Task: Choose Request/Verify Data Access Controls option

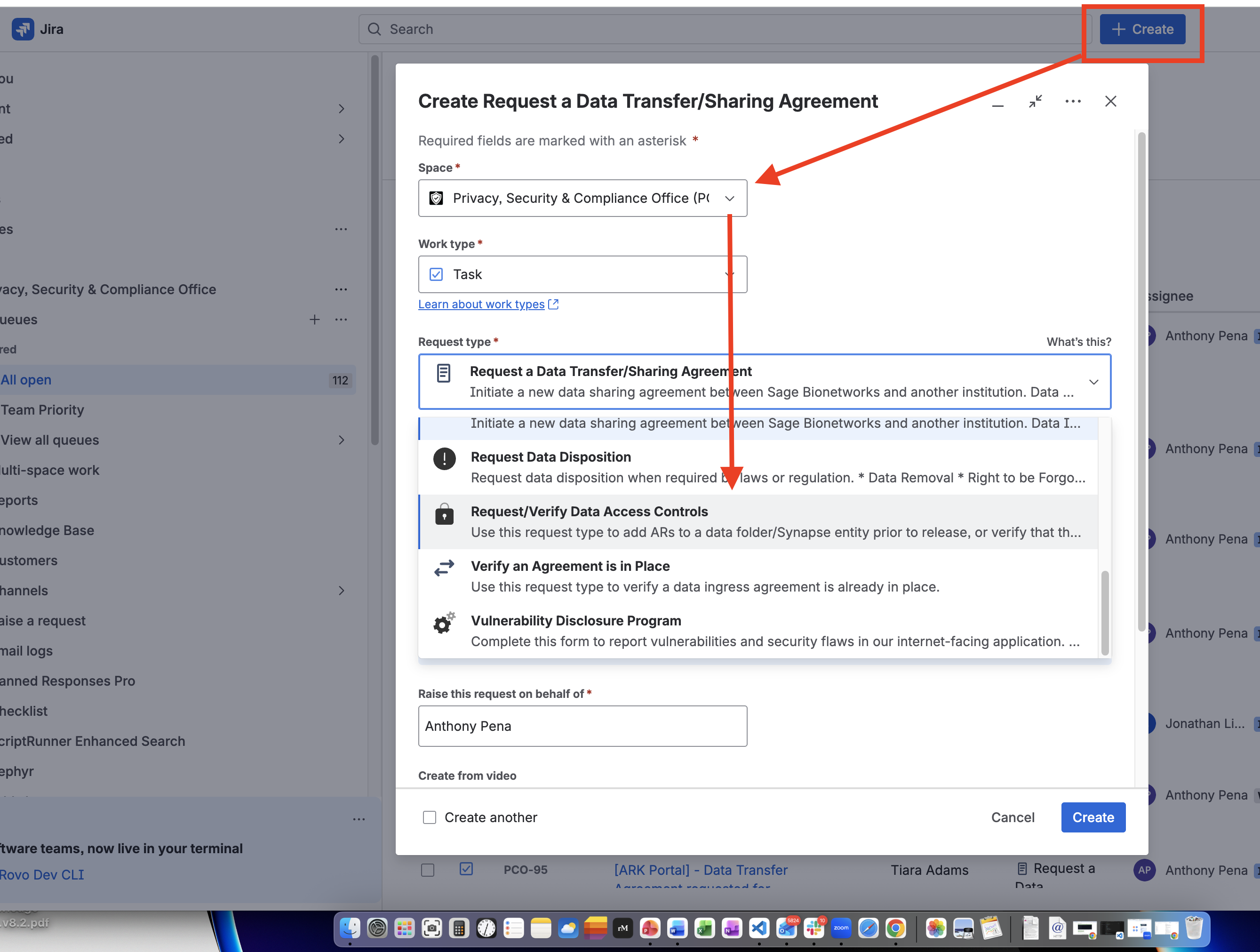Action: tap(758, 522)
